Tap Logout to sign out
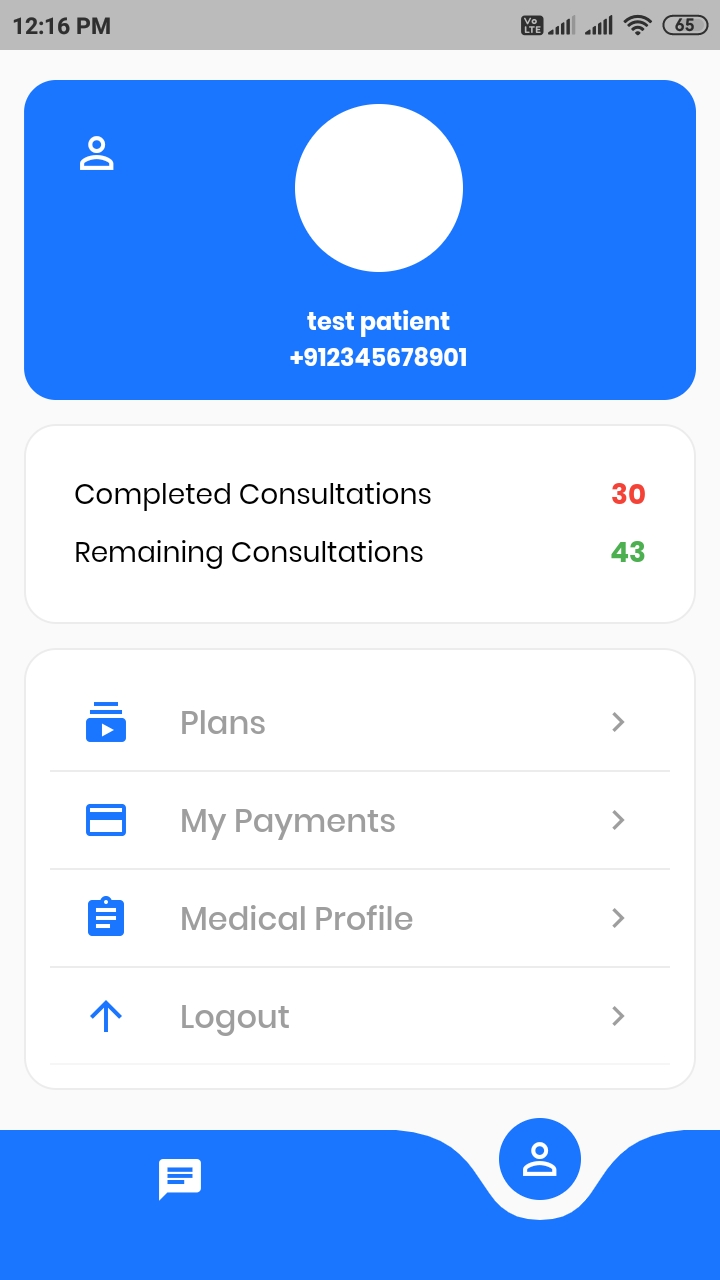Screen dimensions: 720x1280 point(235,1017)
